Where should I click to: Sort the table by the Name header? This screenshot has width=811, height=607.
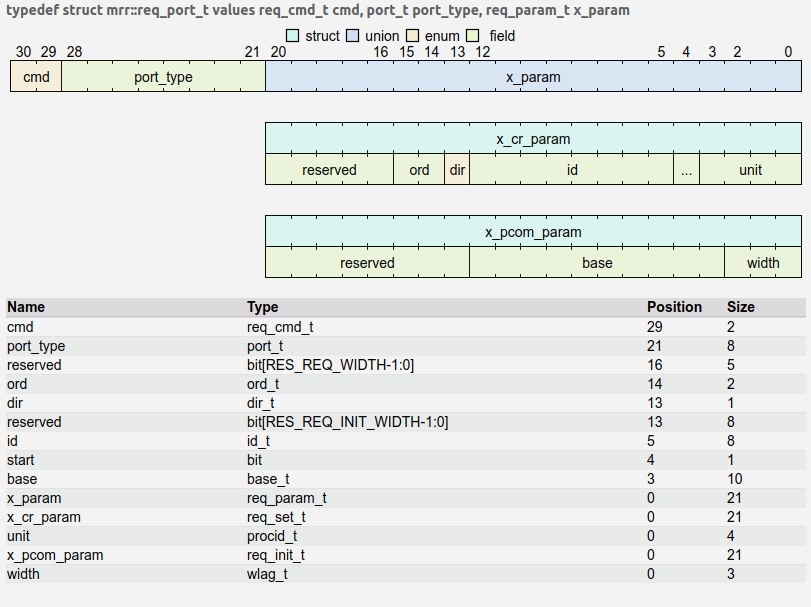[23, 307]
